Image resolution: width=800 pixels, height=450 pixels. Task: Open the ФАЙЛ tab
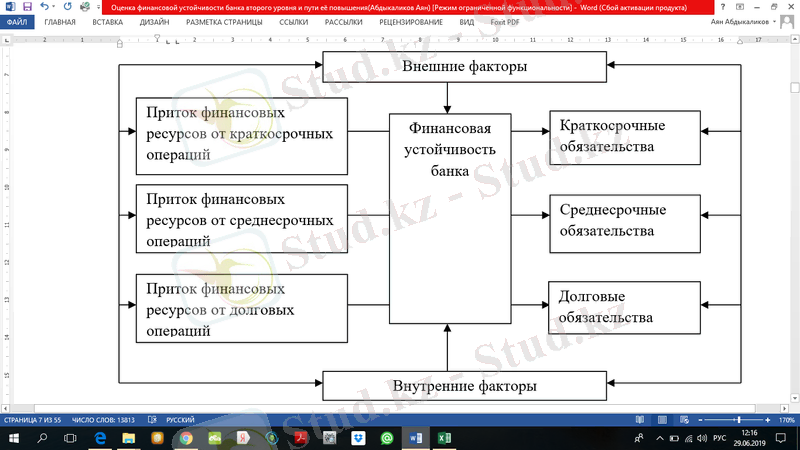17,21
